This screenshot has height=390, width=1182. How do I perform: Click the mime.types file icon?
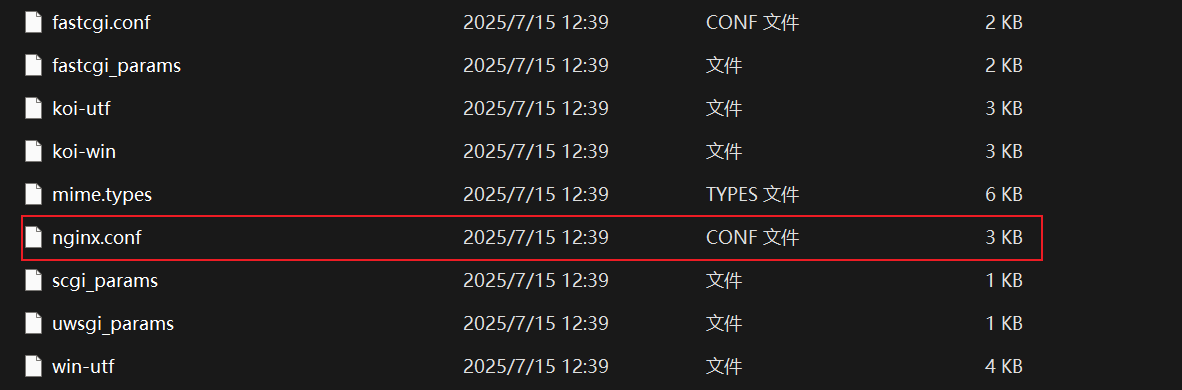[33, 195]
